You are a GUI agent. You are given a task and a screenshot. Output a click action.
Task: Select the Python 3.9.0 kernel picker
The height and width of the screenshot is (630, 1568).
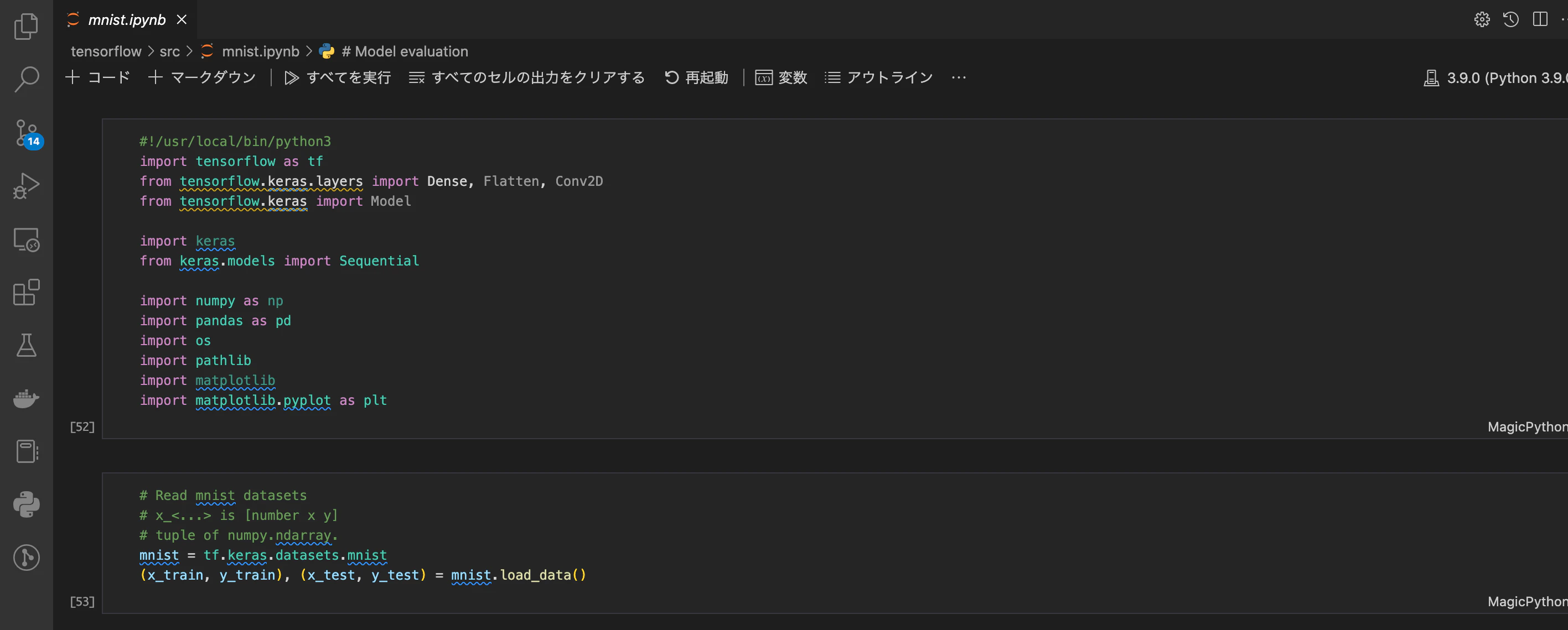tap(1495, 78)
